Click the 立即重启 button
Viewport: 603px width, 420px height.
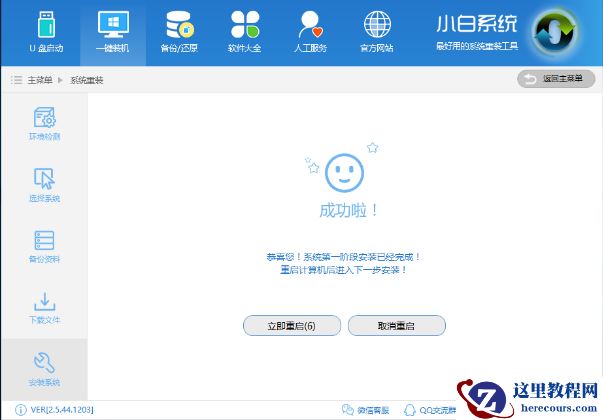292,326
